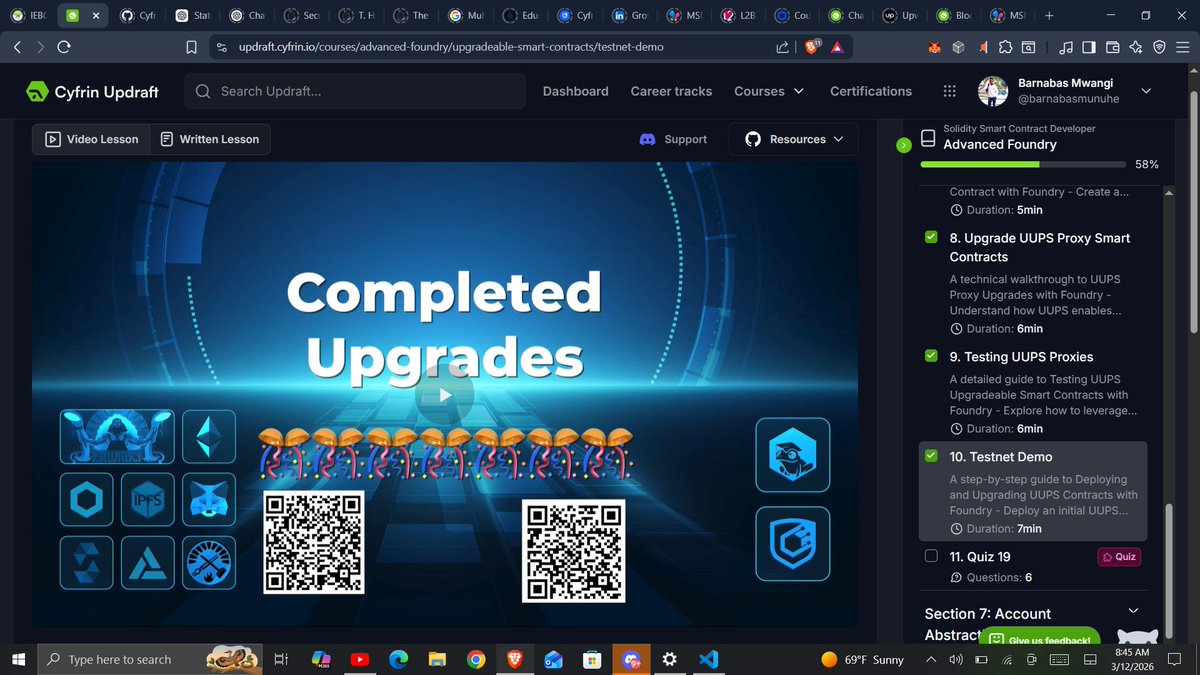This screenshot has width=1200, height=675.
Task: Click the IPFS cube icon in video
Action: (x=148, y=499)
